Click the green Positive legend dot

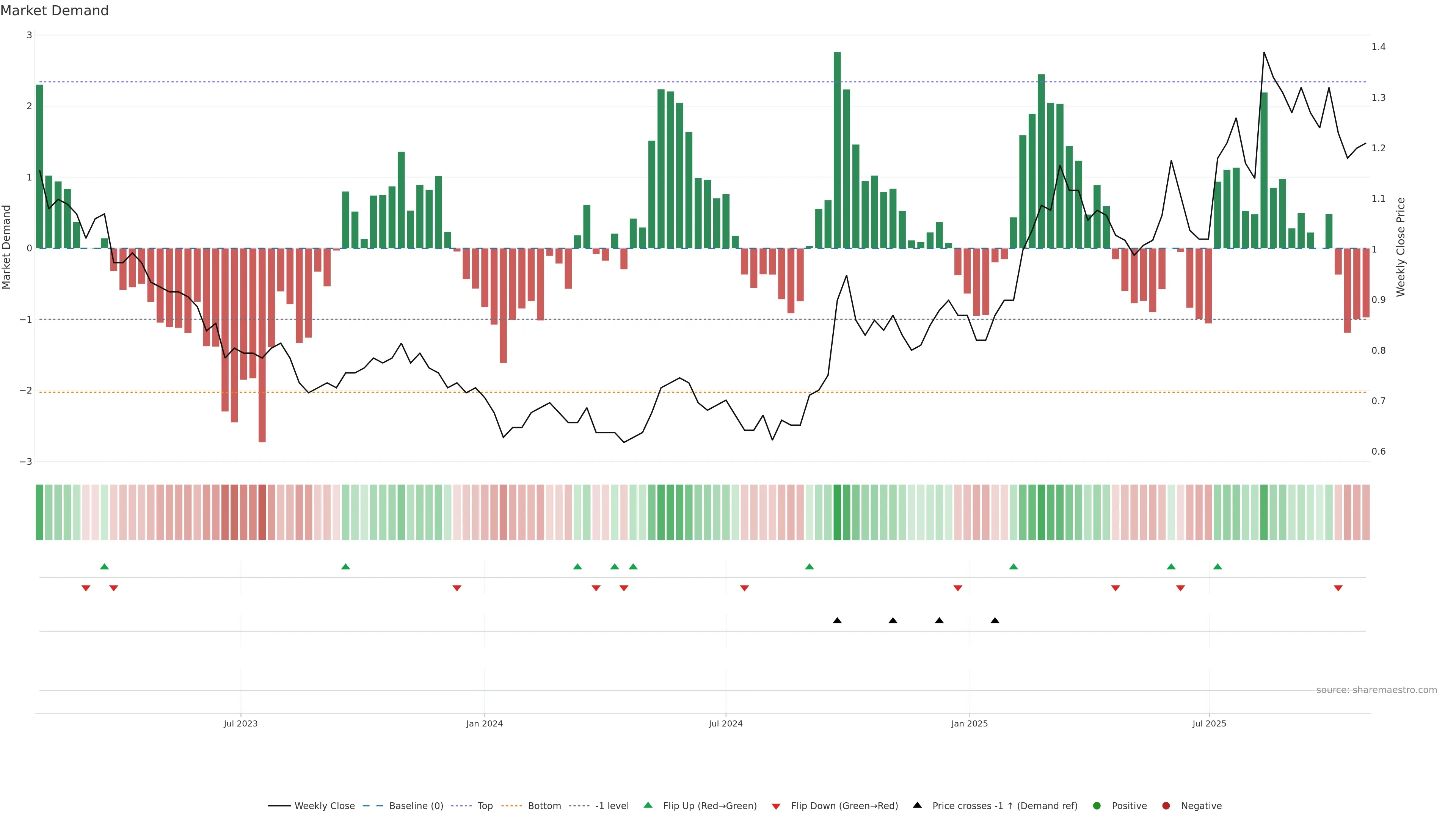pos(1097,805)
